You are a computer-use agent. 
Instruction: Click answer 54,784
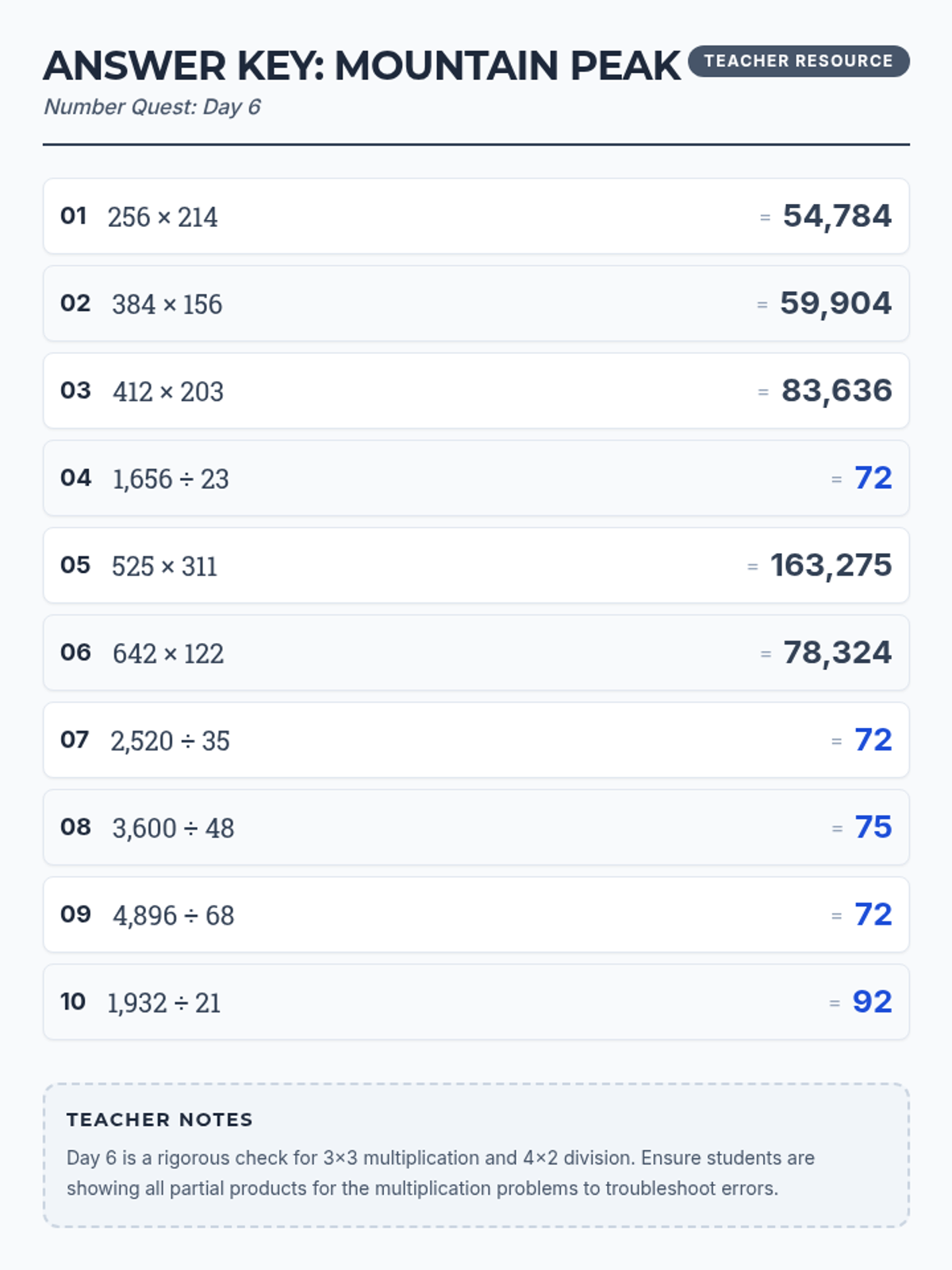[x=837, y=216]
